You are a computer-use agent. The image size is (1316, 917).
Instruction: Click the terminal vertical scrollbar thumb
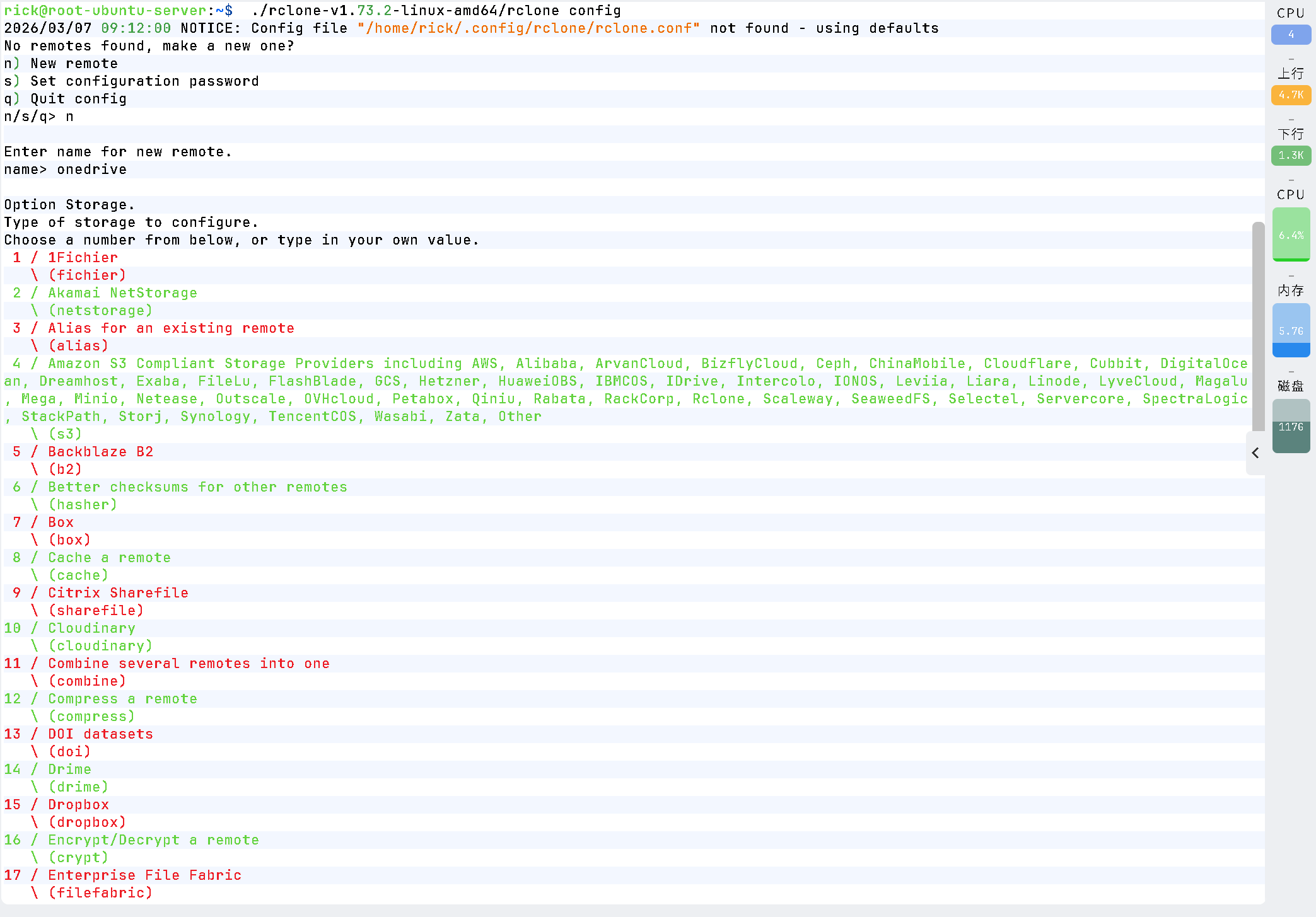click(x=1258, y=326)
